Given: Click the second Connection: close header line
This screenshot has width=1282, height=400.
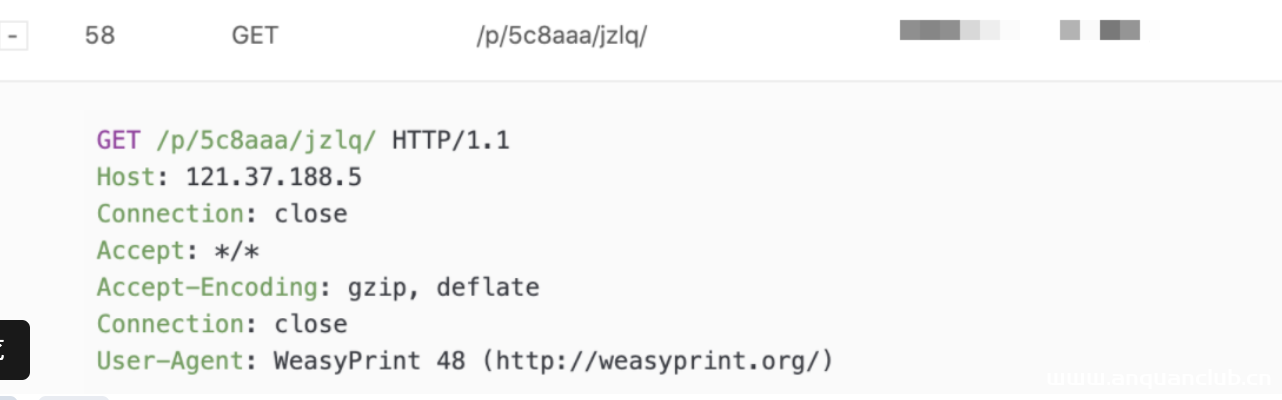Looking at the screenshot, I should click(x=222, y=324).
